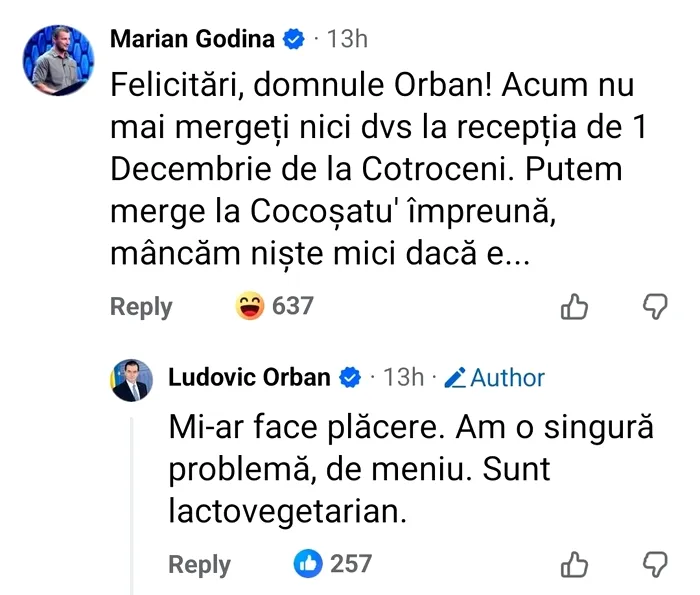Click the pencil icon before Author
This screenshot has width=700, height=595.
point(455,378)
